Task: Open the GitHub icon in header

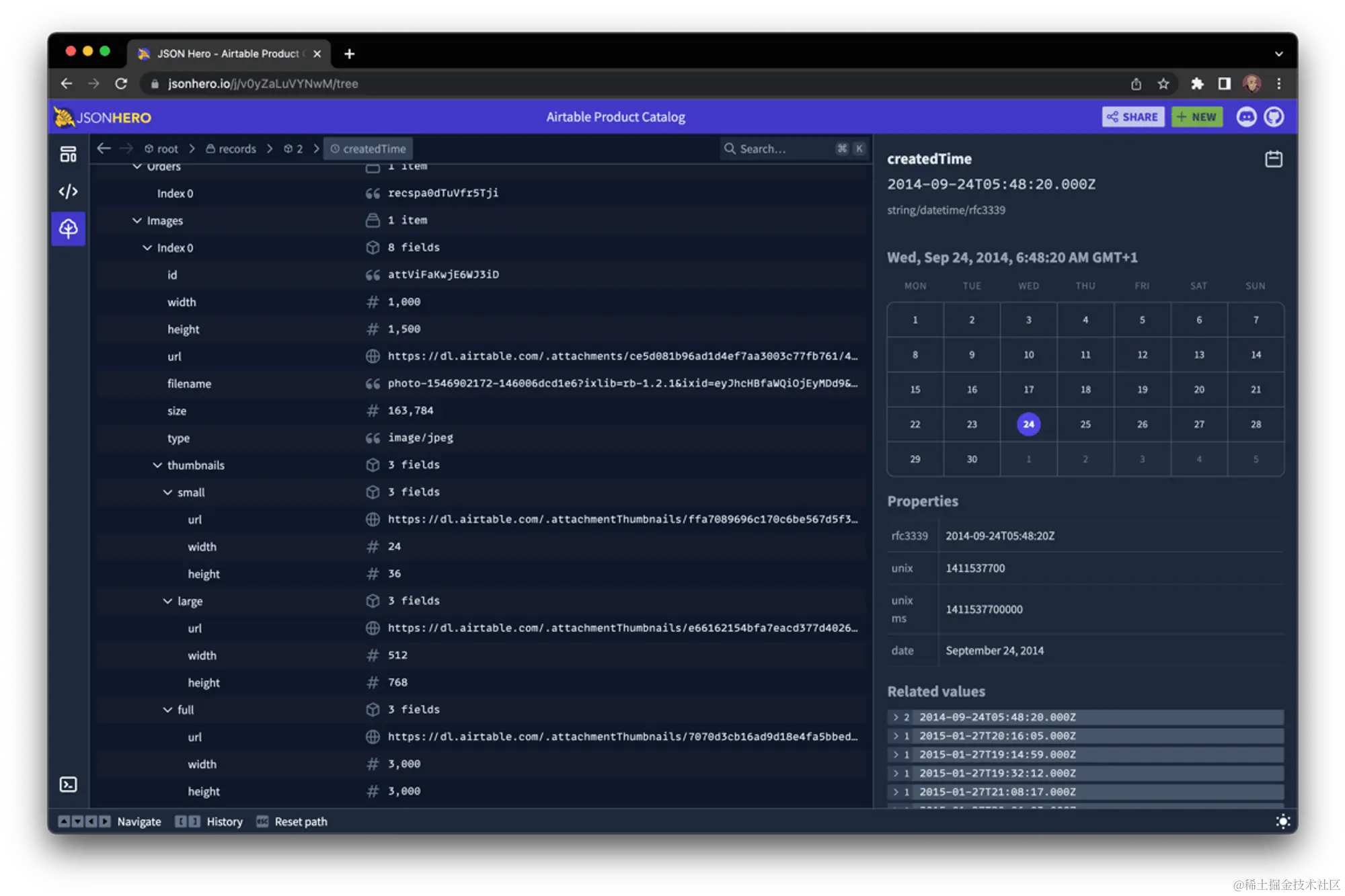Action: point(1274,117)
